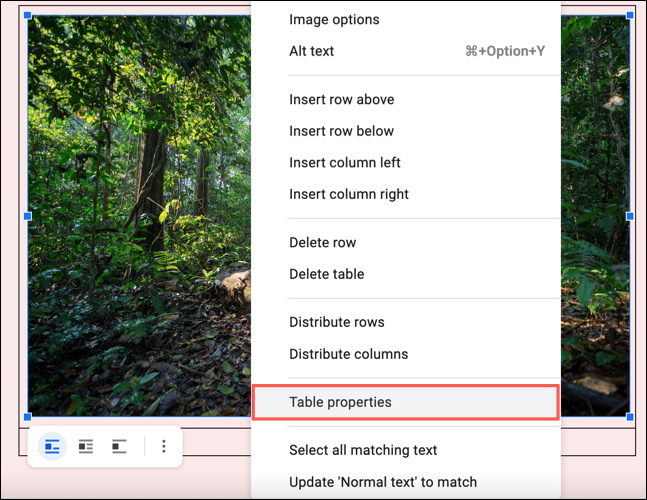
Task: Click the bottom-right image resize handle
Action: [630, 417]
